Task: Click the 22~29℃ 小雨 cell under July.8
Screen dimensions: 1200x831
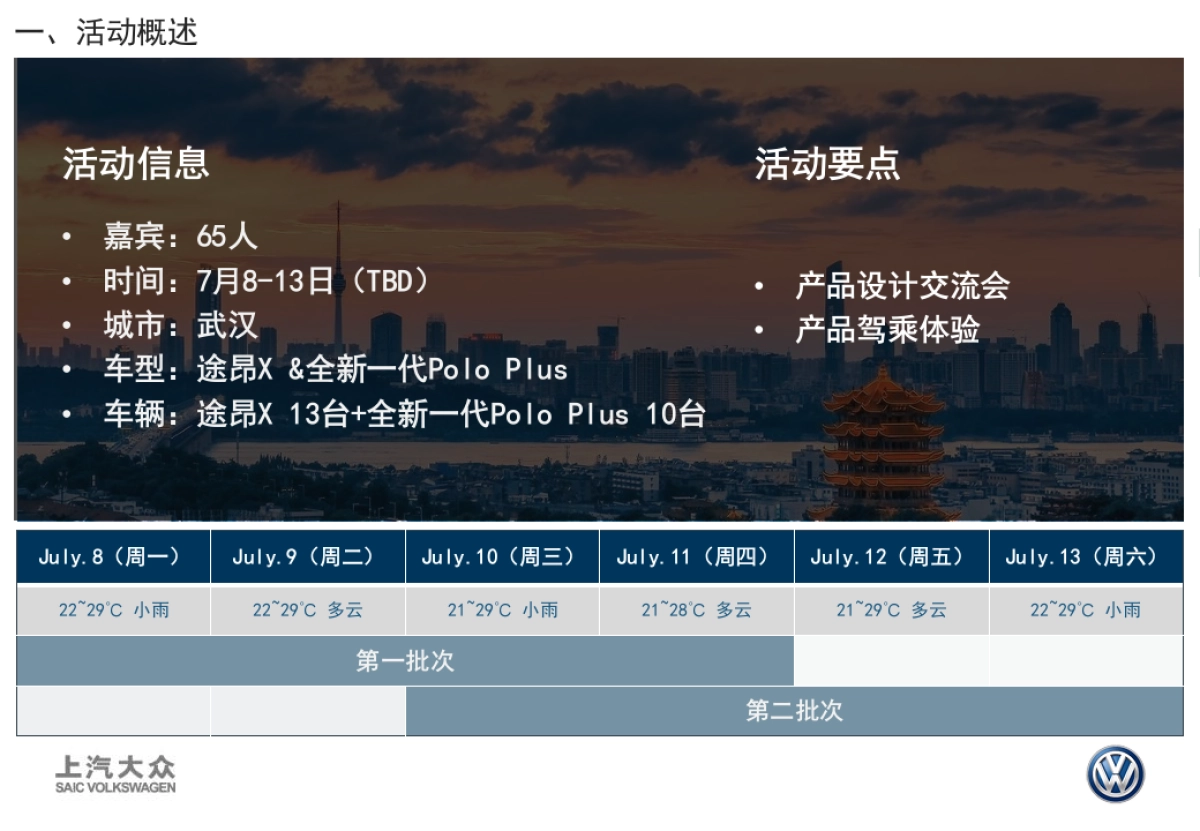Action: [112, 609]
